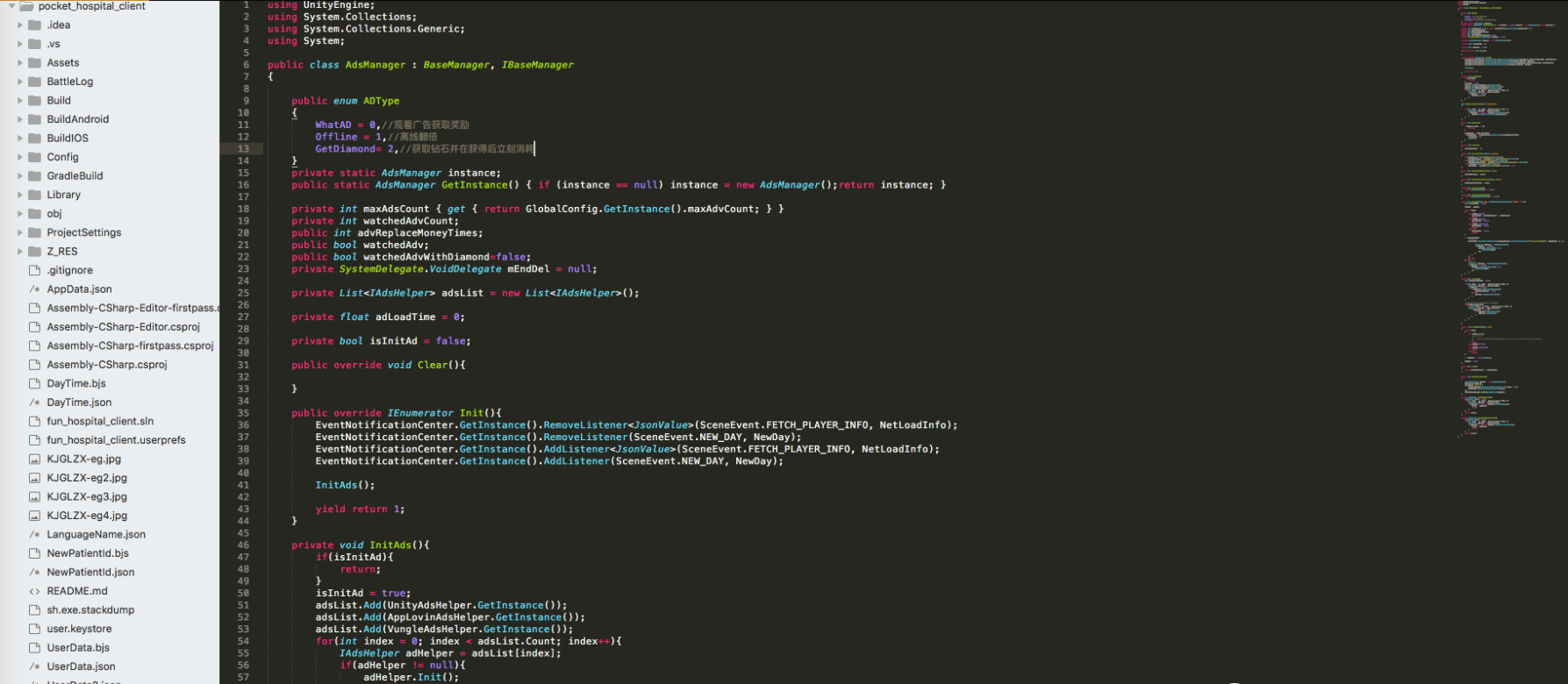Expand the ProjectSettings folder arrow
This screenshot has width=1568, height=684.
tap(20, 232)
